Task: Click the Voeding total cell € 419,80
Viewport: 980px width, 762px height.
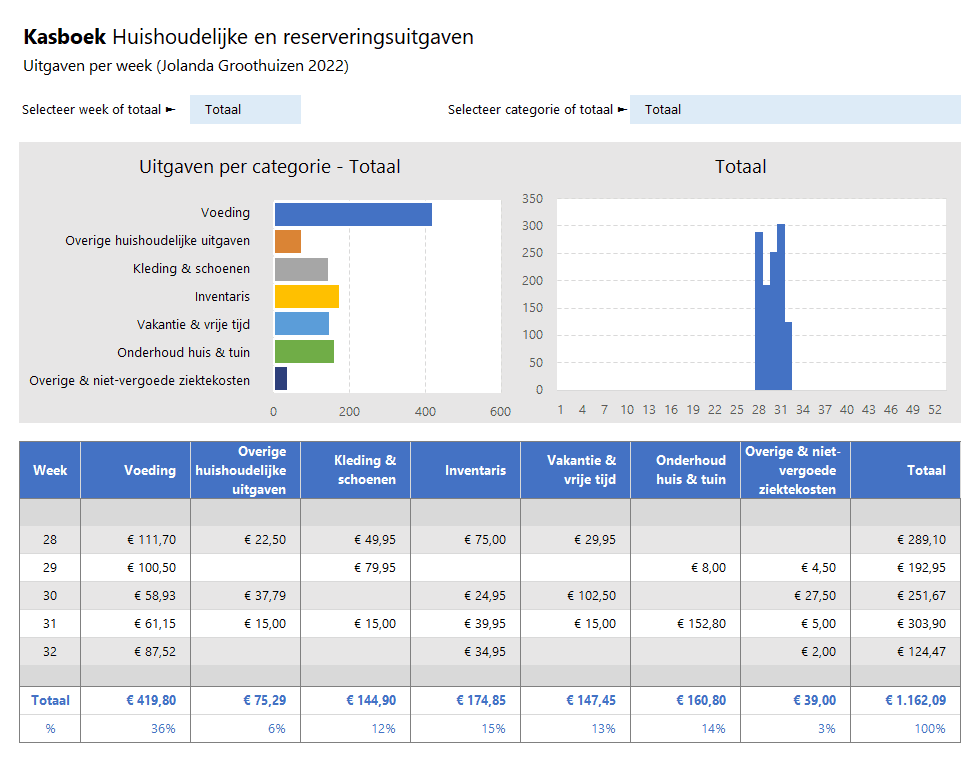Action: [135, 701]
